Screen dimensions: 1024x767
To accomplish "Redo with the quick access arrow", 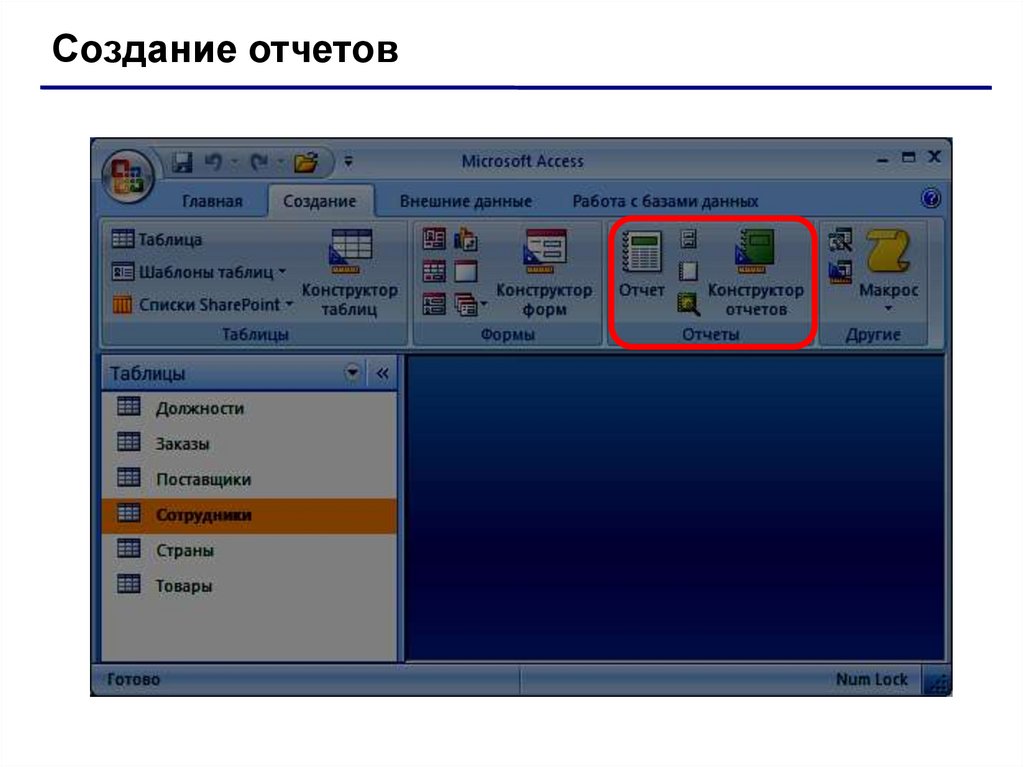I will coord(259,161).
